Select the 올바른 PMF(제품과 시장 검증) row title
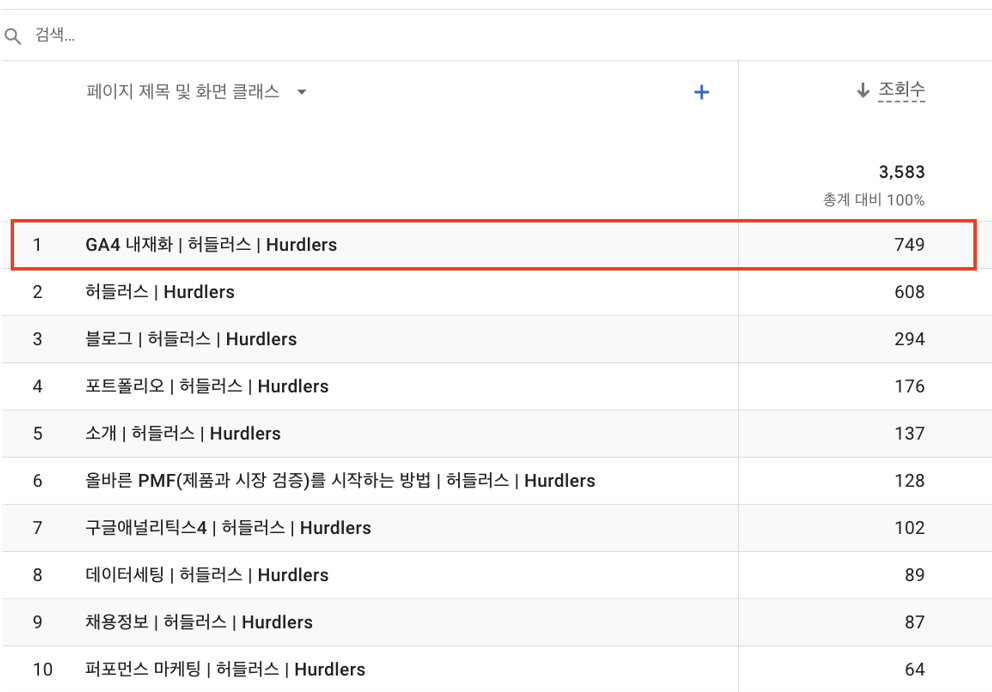This screenshot has height=692, width=992. (340, 481)
